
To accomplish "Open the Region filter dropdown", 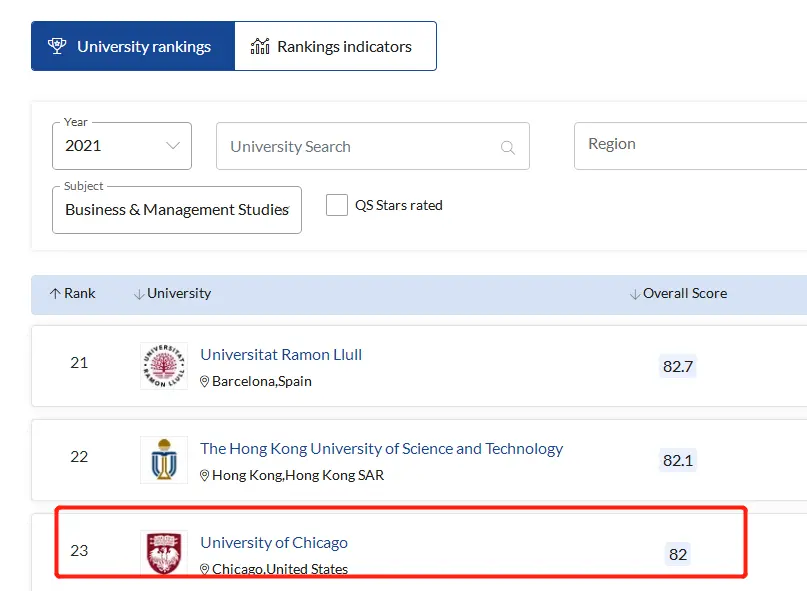I will click(x=690, y=146).
